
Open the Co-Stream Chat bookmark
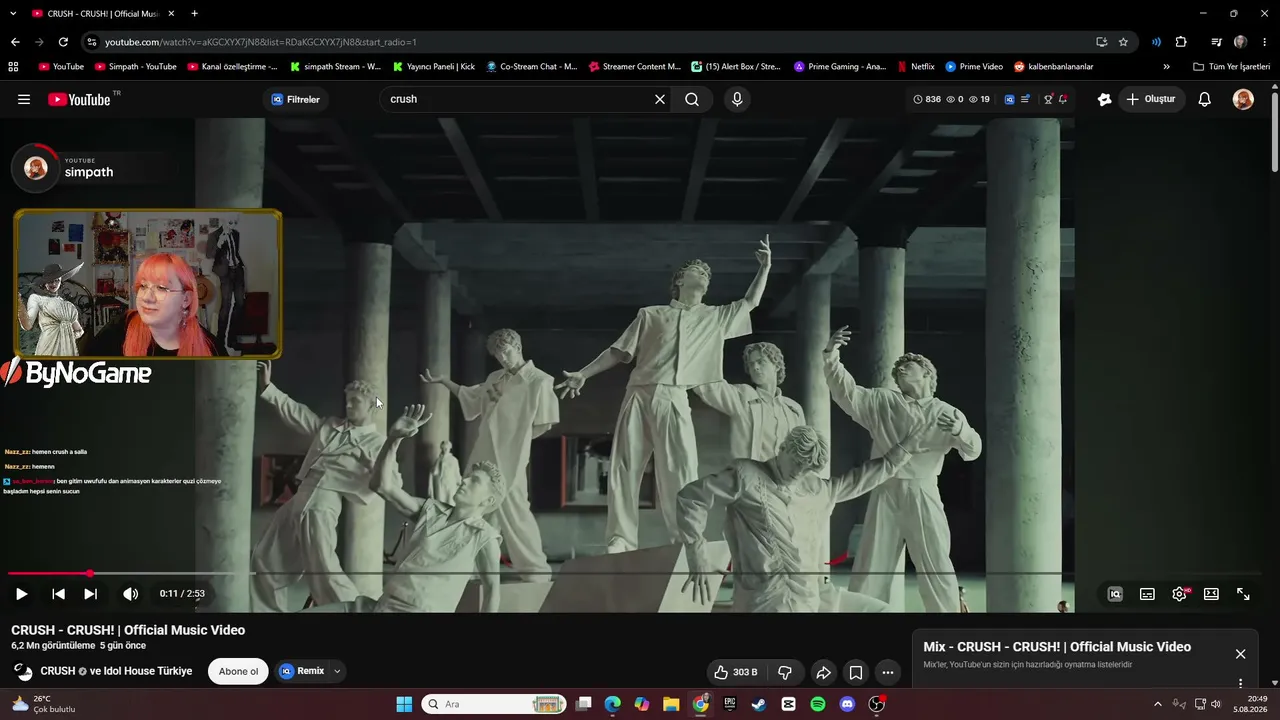[532, 67]
